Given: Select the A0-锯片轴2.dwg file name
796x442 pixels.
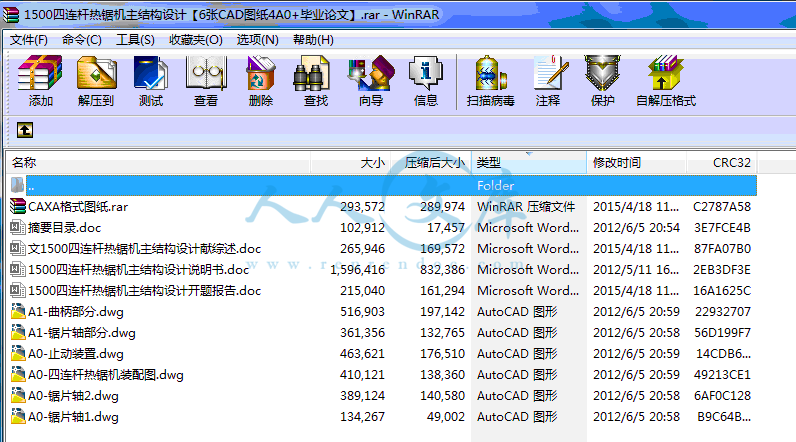Looking at the screenshot, I should [73, 396].
